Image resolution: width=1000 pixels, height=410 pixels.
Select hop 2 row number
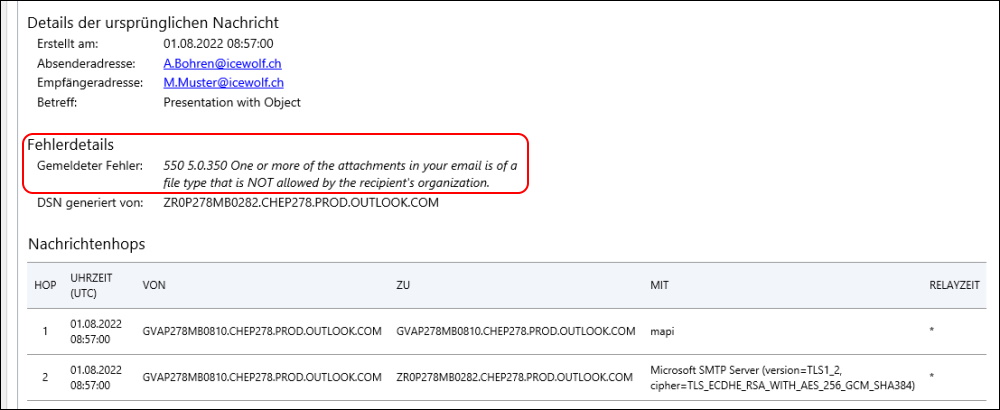45,377
